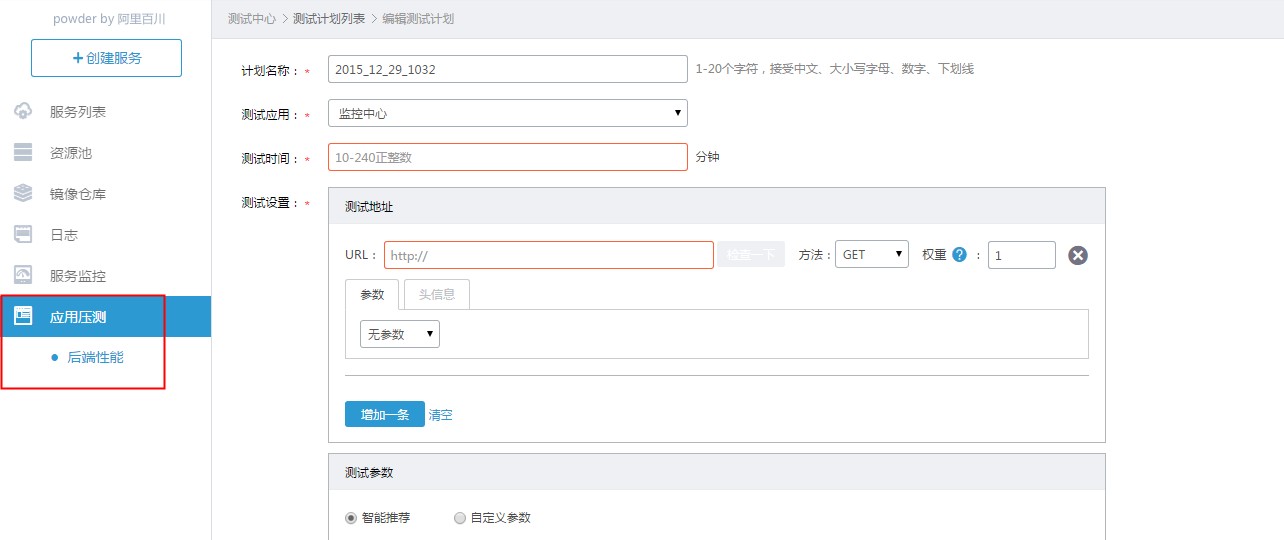The height and width of the screenshot is (540, 1284).
Task: Click the 镜像仓库 stack icon
Action: 23,194
